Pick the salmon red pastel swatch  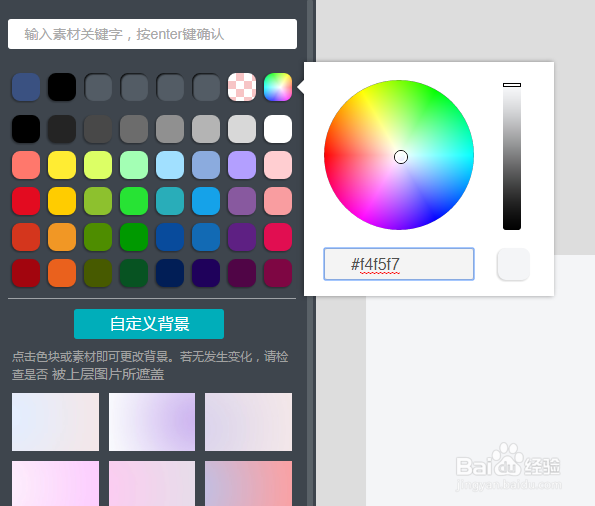pos(26,165)
